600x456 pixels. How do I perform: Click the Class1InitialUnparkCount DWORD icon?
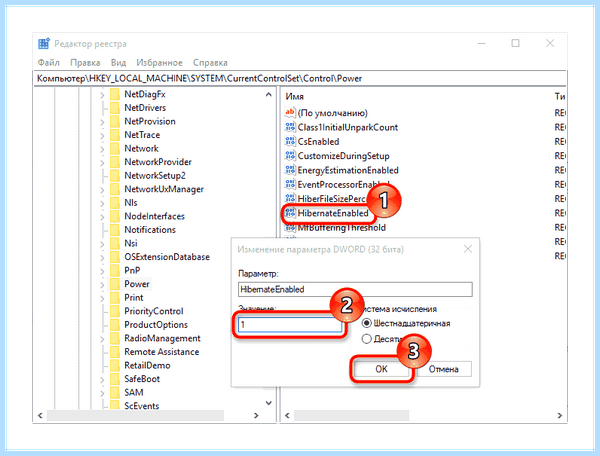point(290,127)
